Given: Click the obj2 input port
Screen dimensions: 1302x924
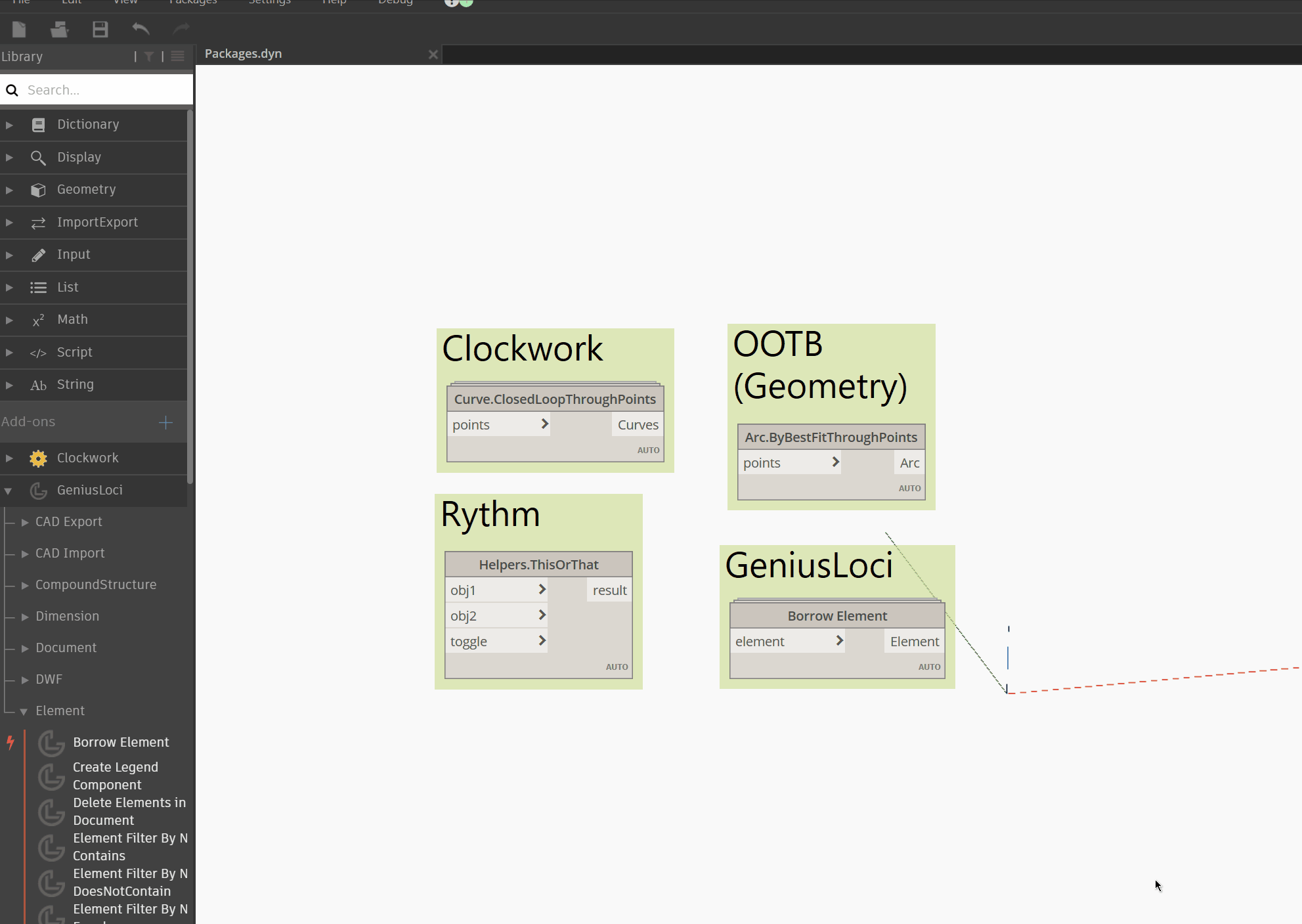Looking at the screenshot, I should 497,615.
